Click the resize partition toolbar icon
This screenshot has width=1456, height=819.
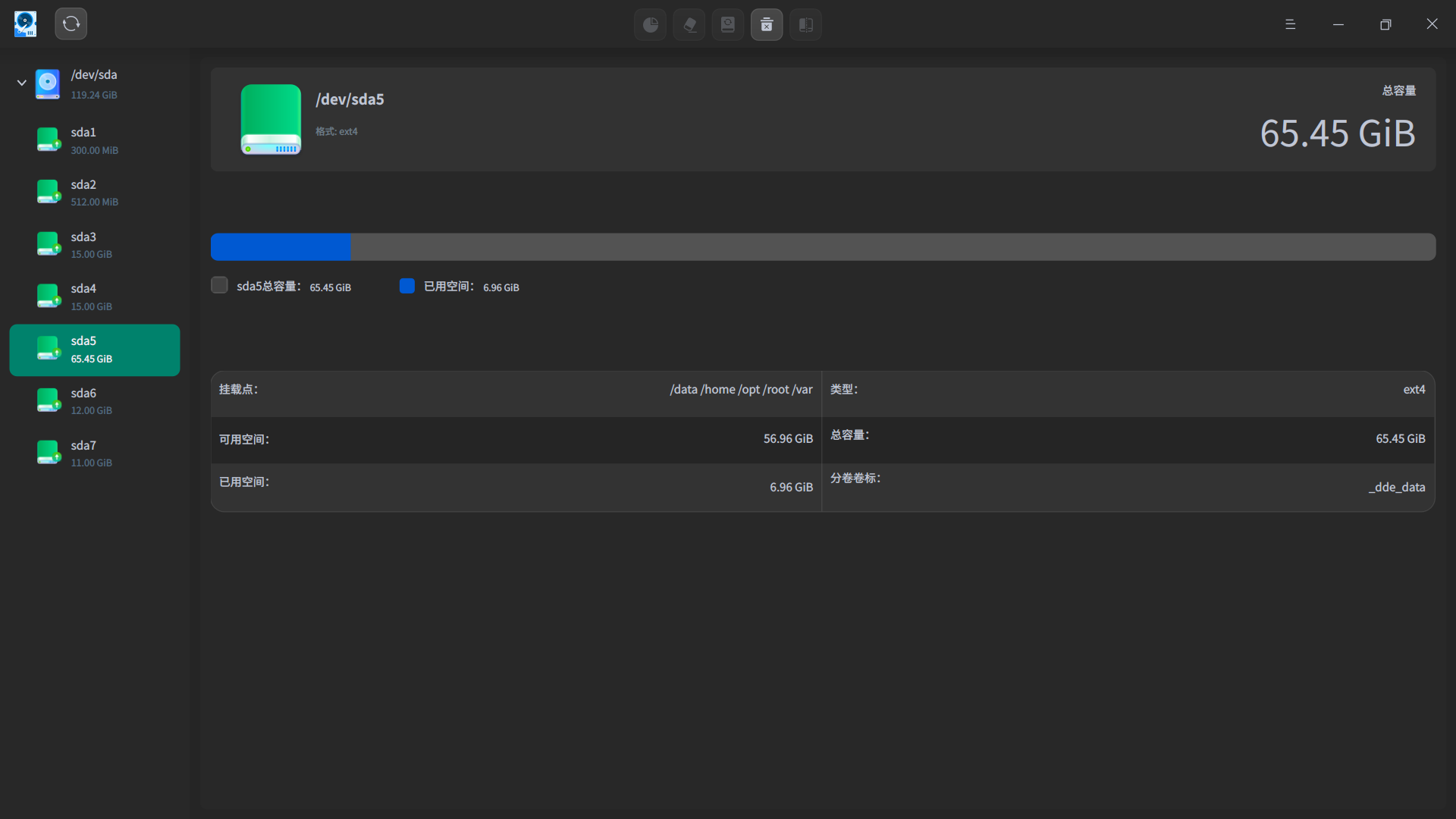pyautogui.click(x=805, y=25)
